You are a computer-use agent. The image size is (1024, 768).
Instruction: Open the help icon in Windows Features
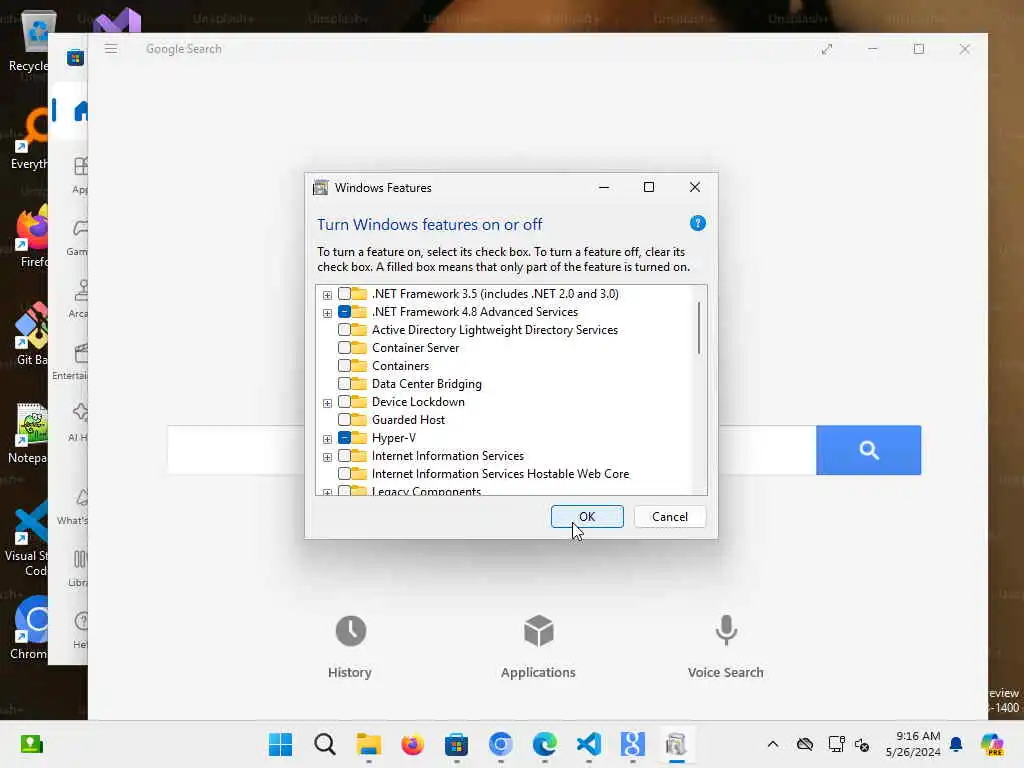point(697,223)
